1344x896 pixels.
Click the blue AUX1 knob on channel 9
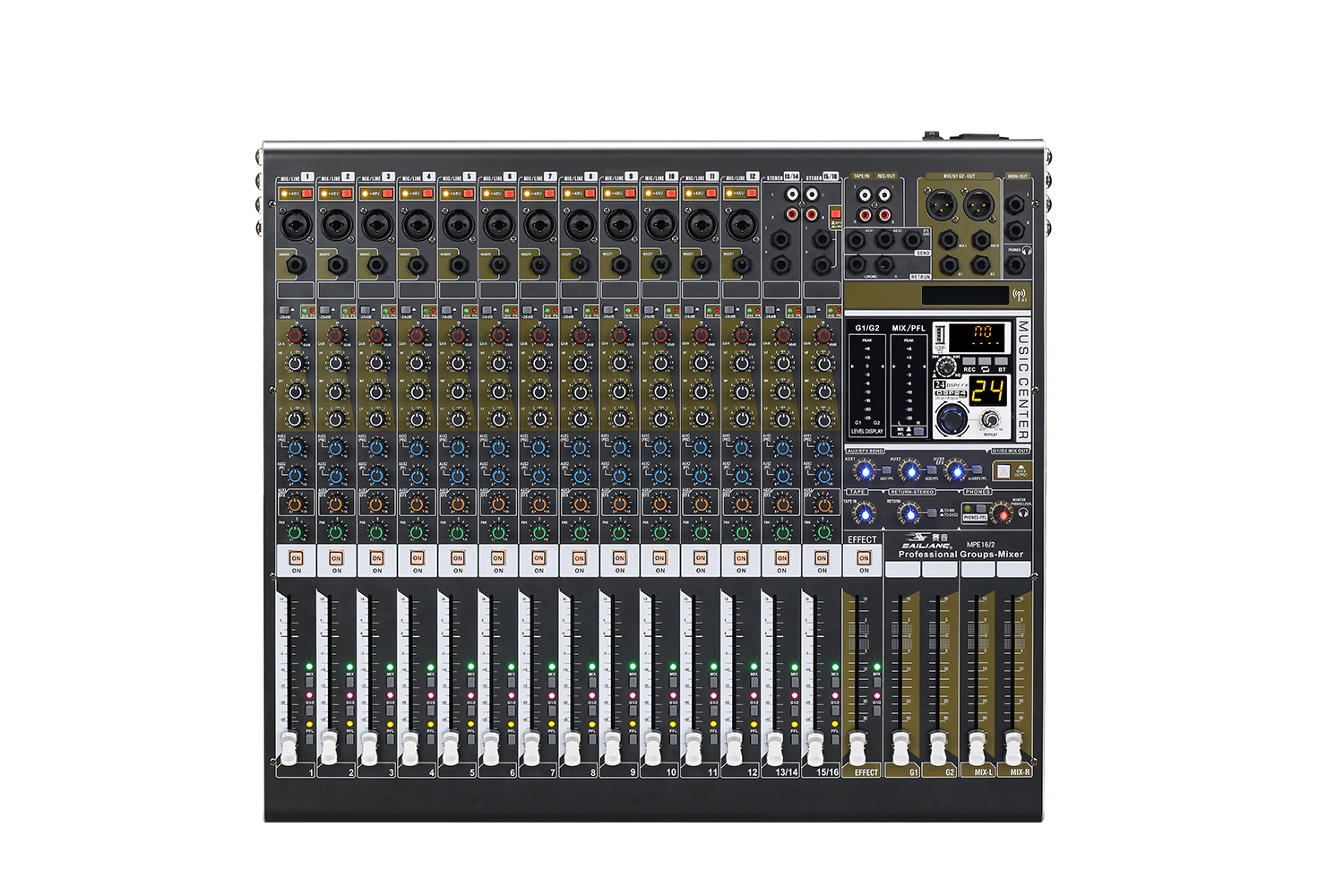point(620,447)
